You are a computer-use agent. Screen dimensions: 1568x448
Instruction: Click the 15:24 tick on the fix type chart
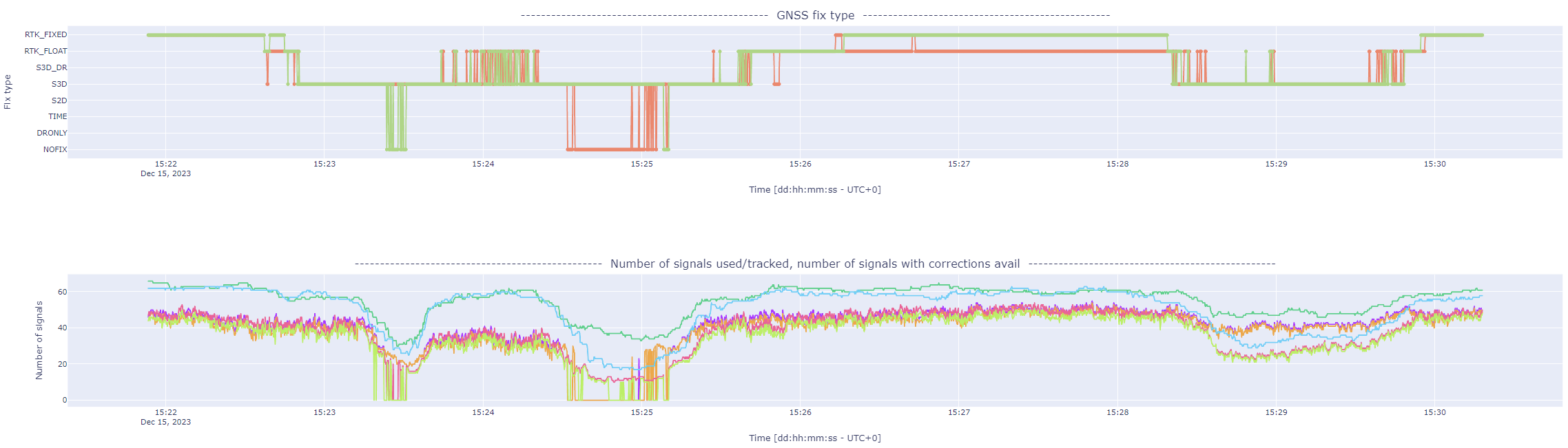coord(483,164)
